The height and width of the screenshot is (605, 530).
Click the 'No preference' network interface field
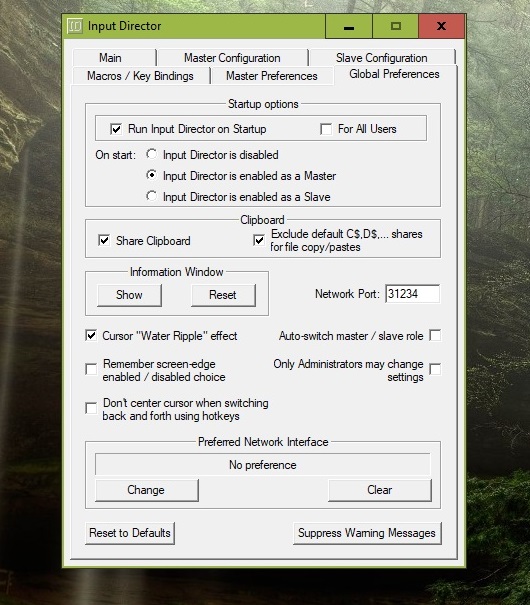[263, 465]
